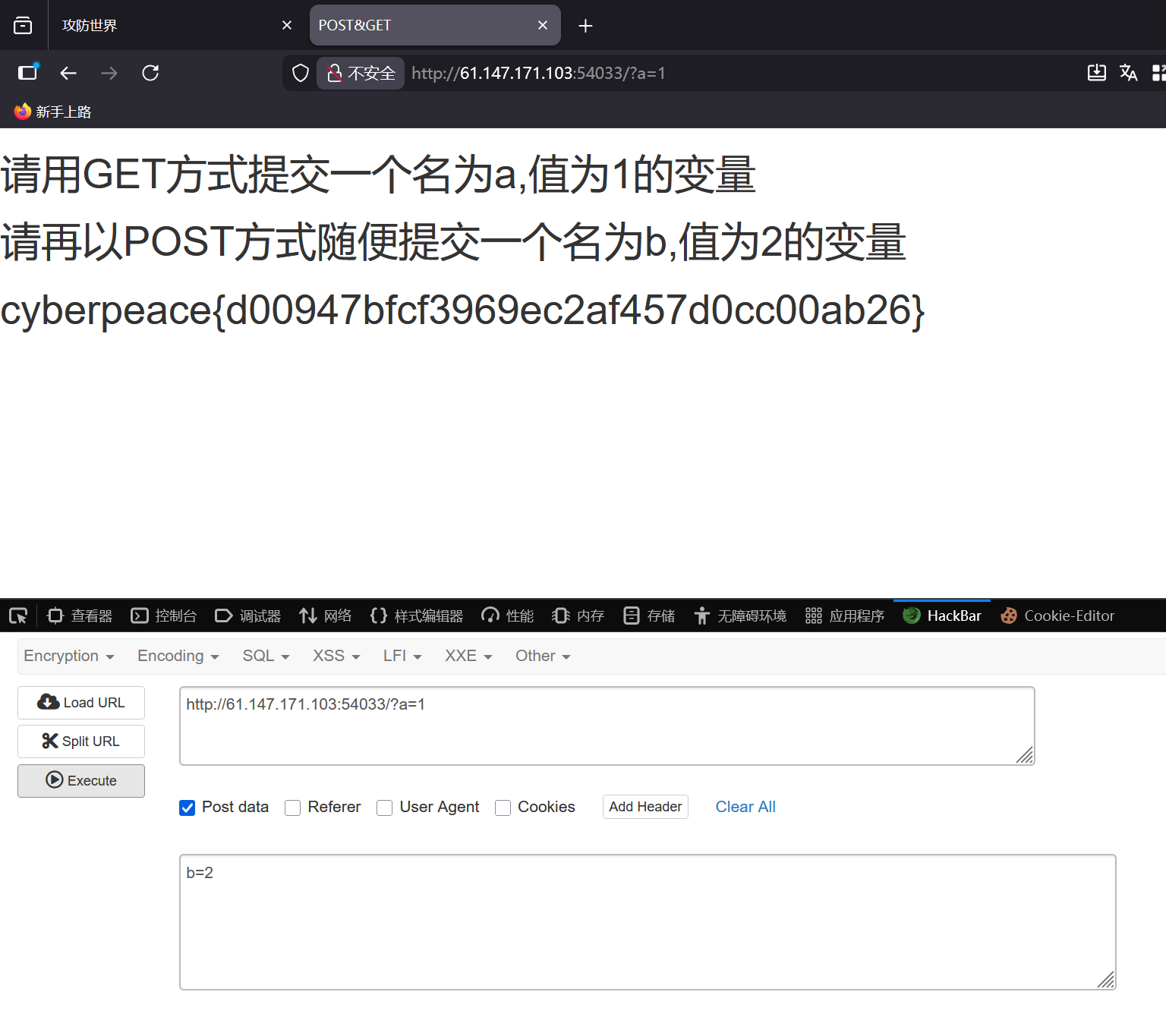The image size is (1166, 1036).
Task: Open the 存储 storage panel
Action: 660,616
